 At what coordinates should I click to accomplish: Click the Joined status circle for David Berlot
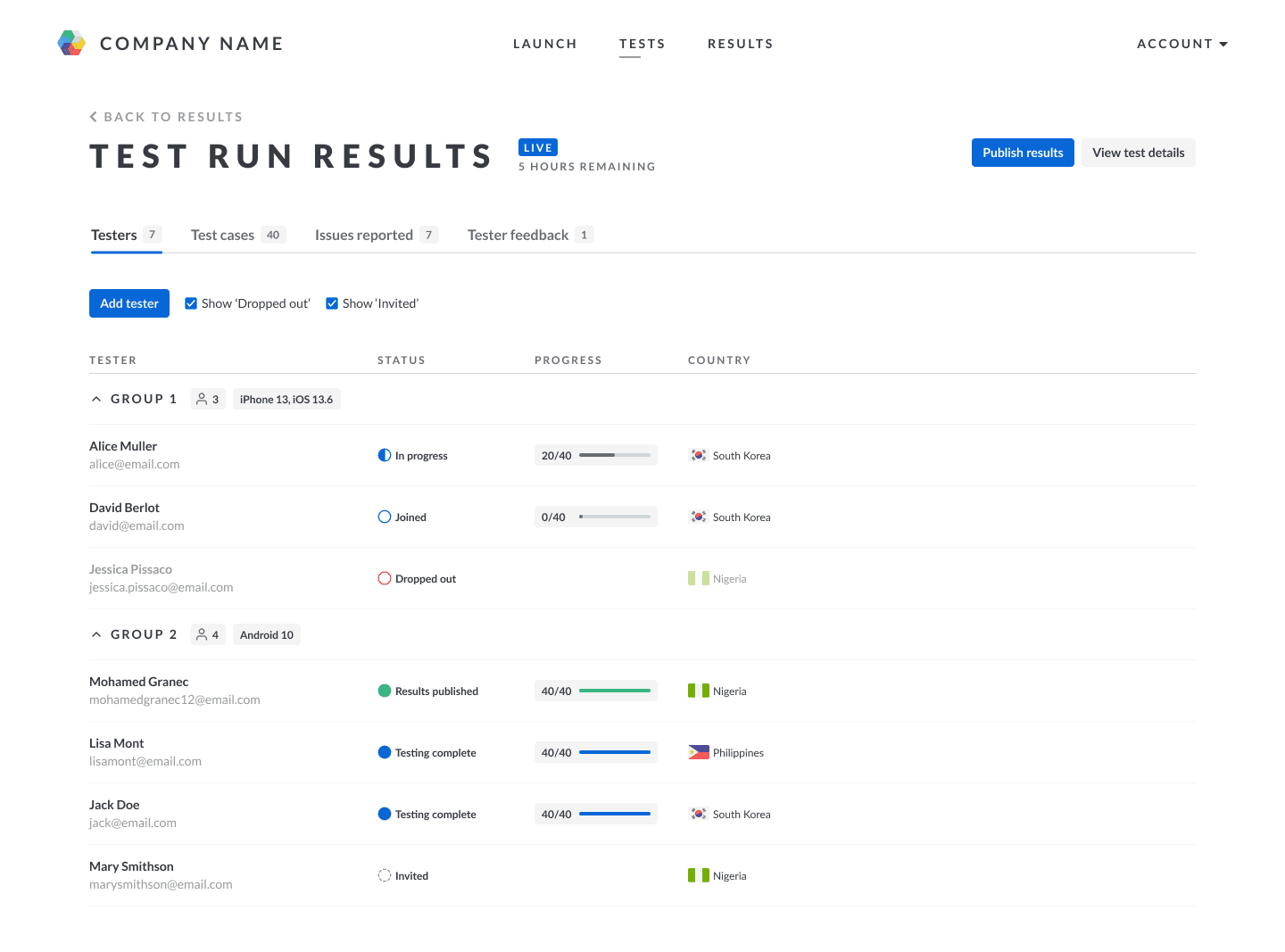(385, 517)
